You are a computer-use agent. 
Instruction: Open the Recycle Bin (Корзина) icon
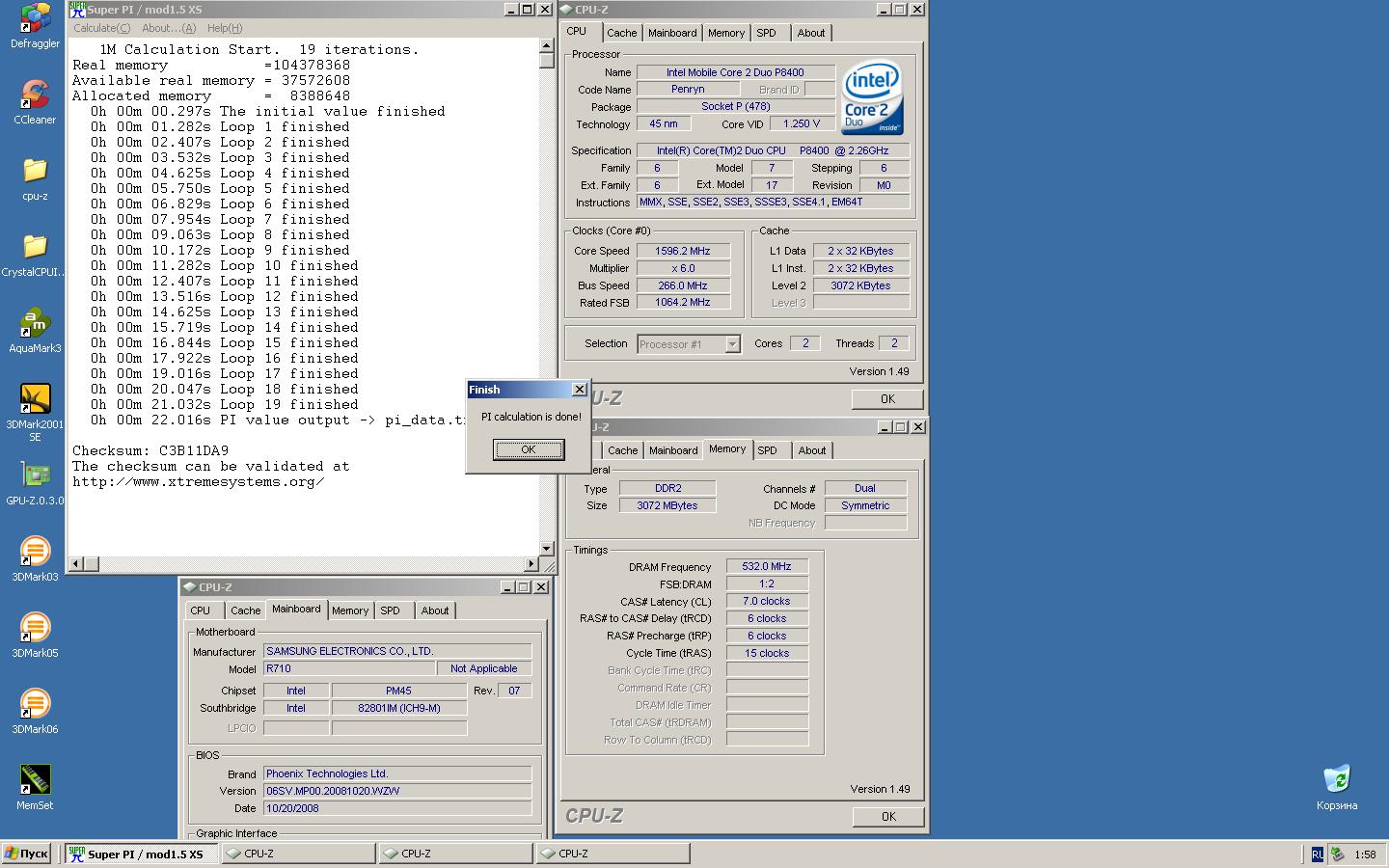(1337, 788)
